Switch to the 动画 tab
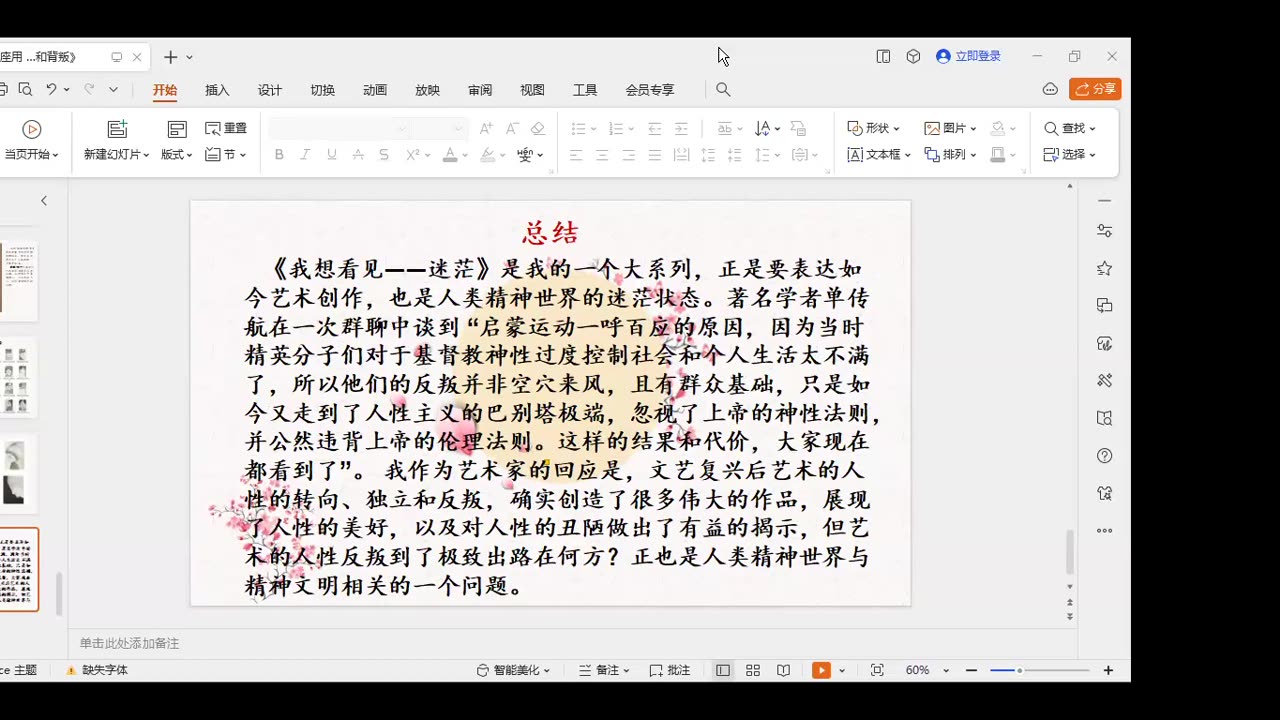 (375, 90)
